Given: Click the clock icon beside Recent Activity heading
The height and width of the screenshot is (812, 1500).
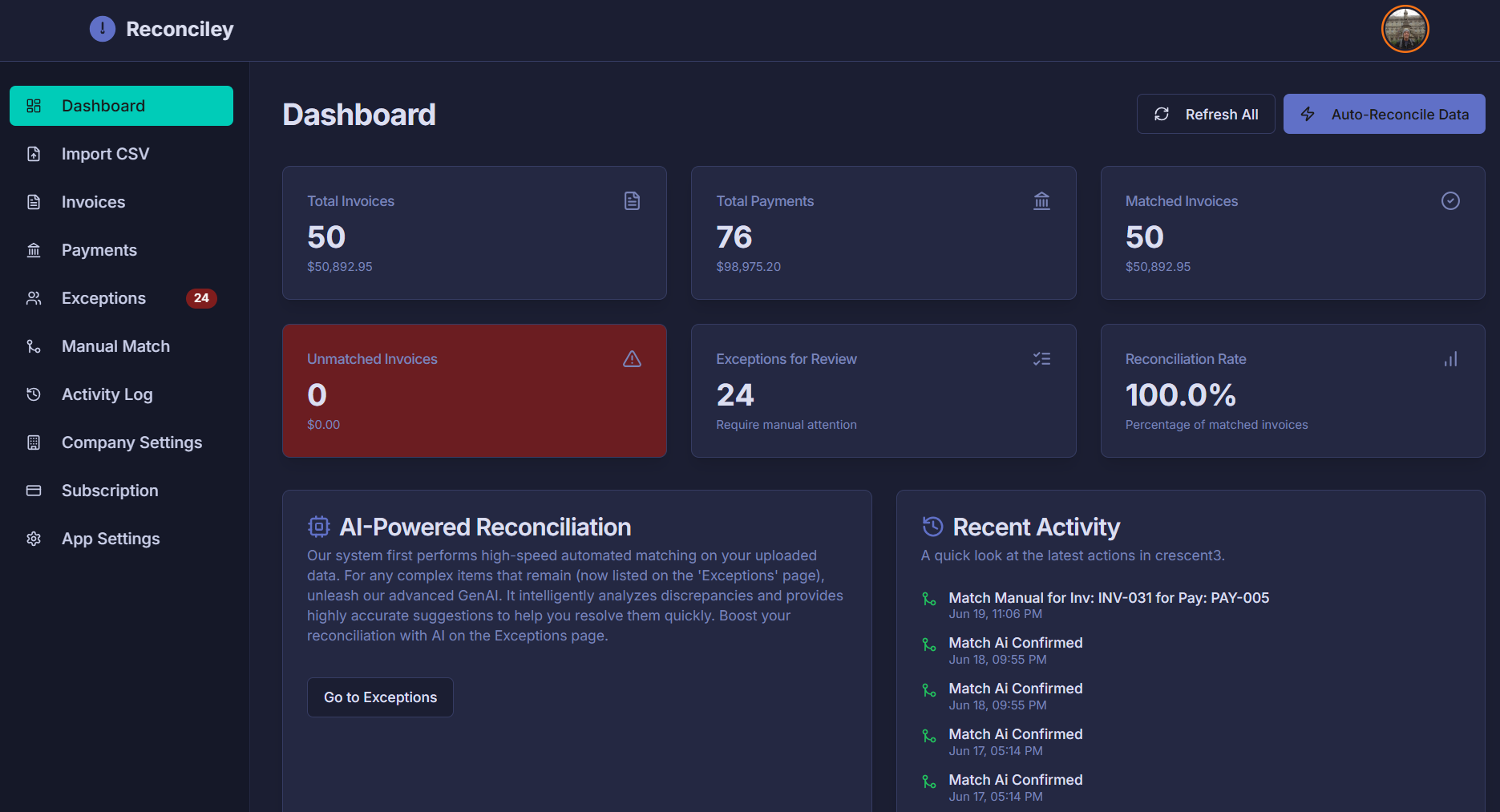Looking at the screenshot, I should 932,526.
